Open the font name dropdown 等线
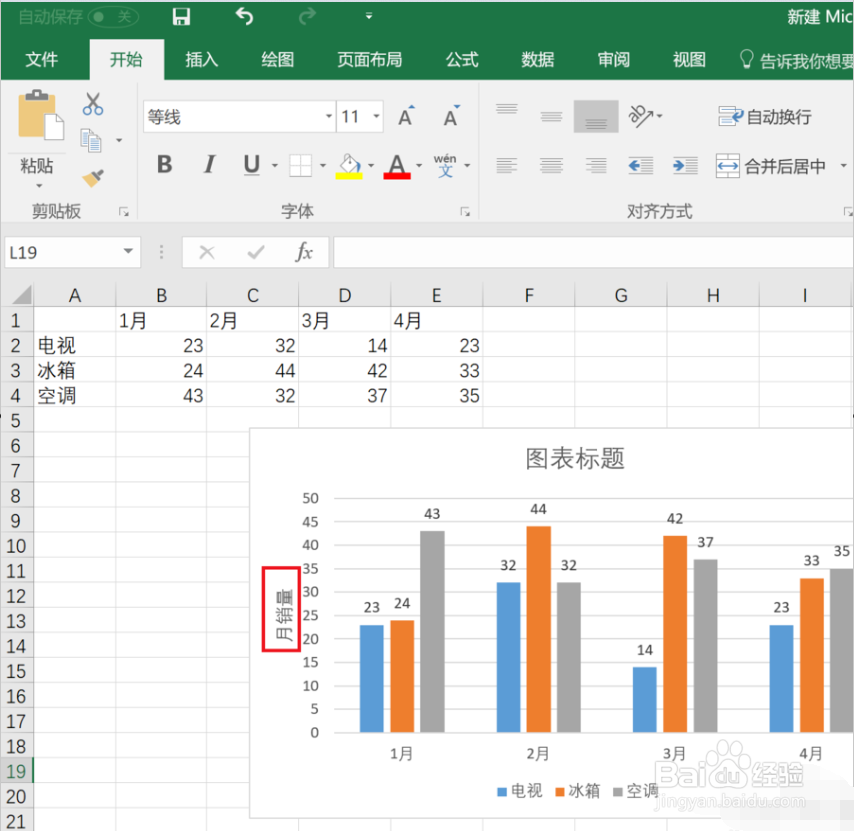 328,116
